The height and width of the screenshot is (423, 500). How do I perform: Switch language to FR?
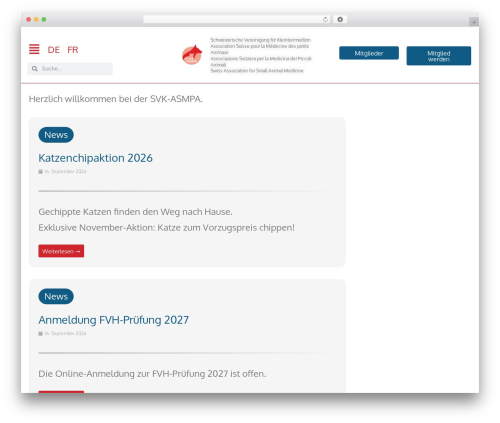[x=73, y=50]
